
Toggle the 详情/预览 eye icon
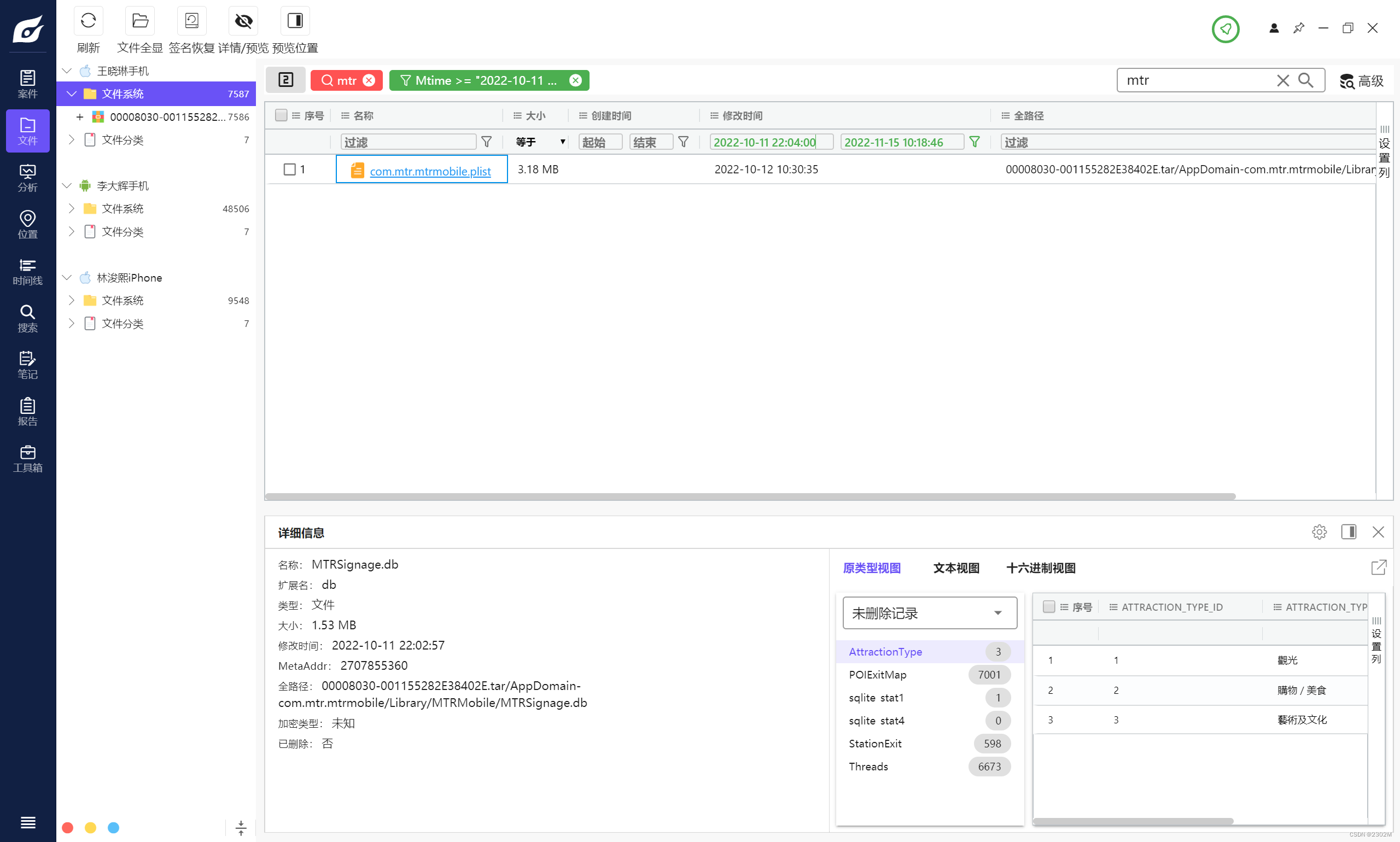[243, 21]
